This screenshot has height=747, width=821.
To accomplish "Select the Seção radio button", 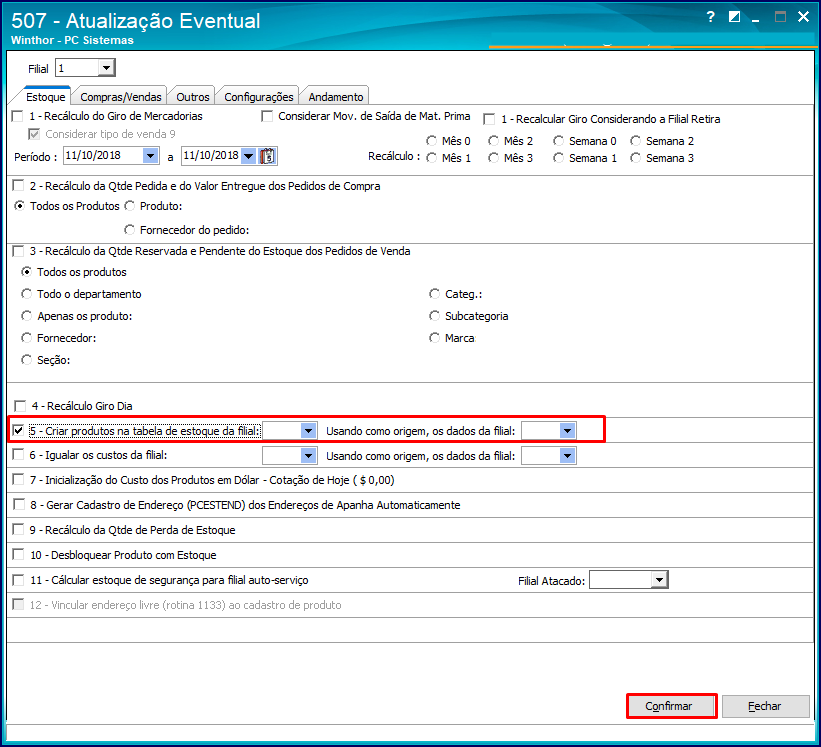I will pyautogui.click(x=26, y=360).
